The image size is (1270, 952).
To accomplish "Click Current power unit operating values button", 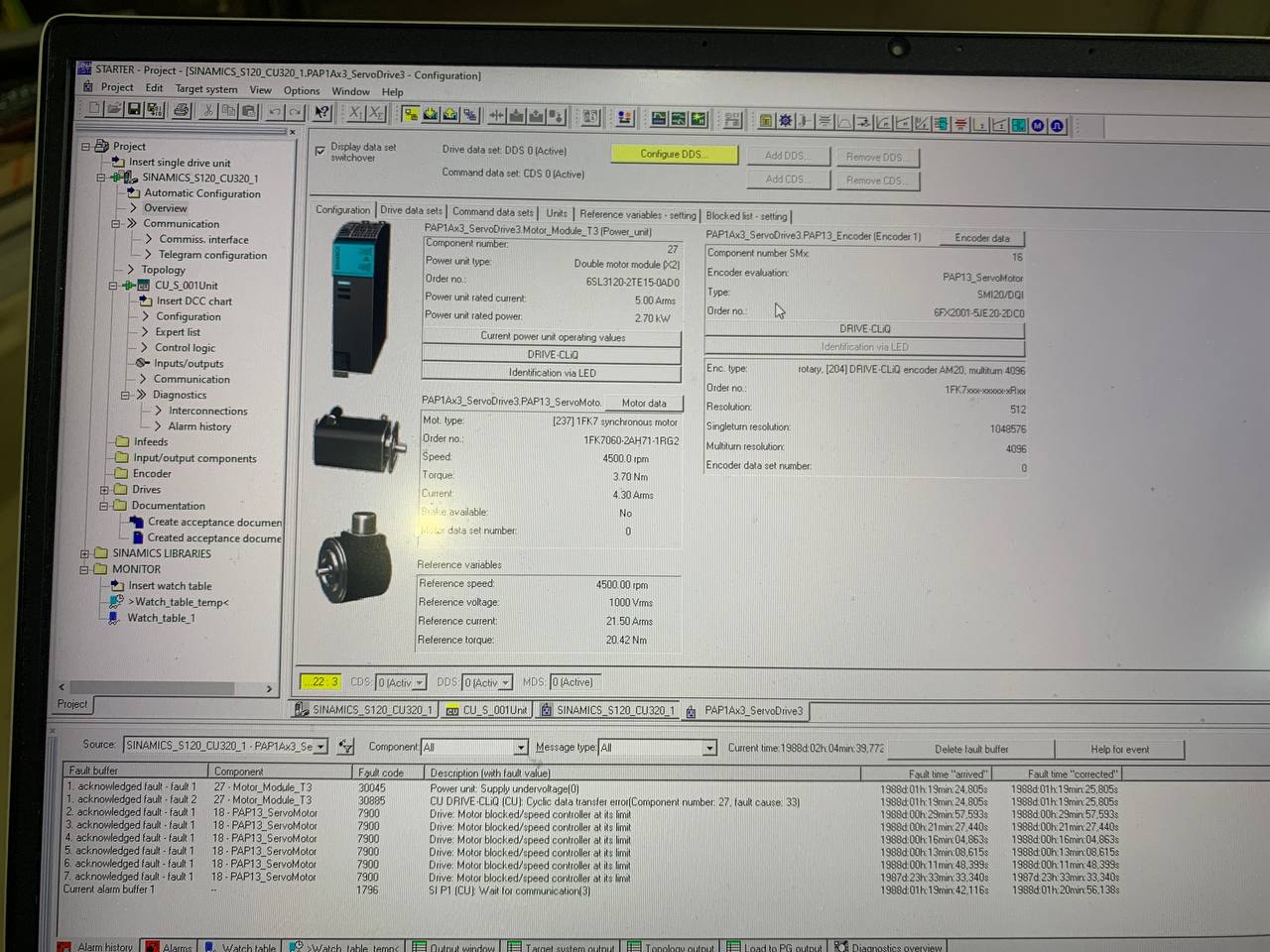I will click(552, 336).
